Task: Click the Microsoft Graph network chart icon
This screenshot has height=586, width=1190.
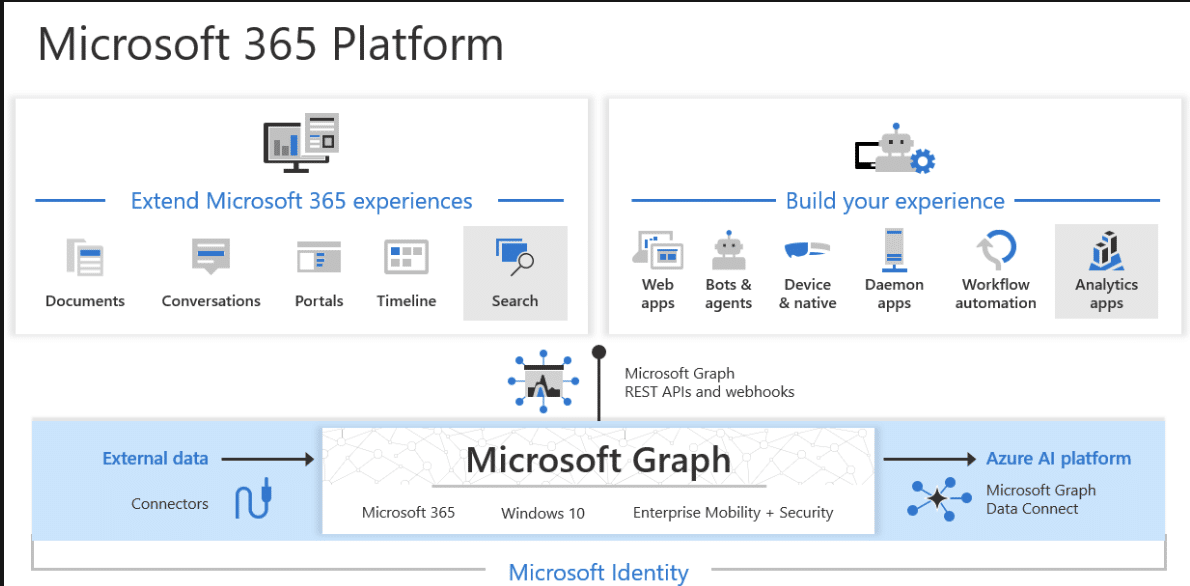Action: pyautogui.click(x=543, y=380)
